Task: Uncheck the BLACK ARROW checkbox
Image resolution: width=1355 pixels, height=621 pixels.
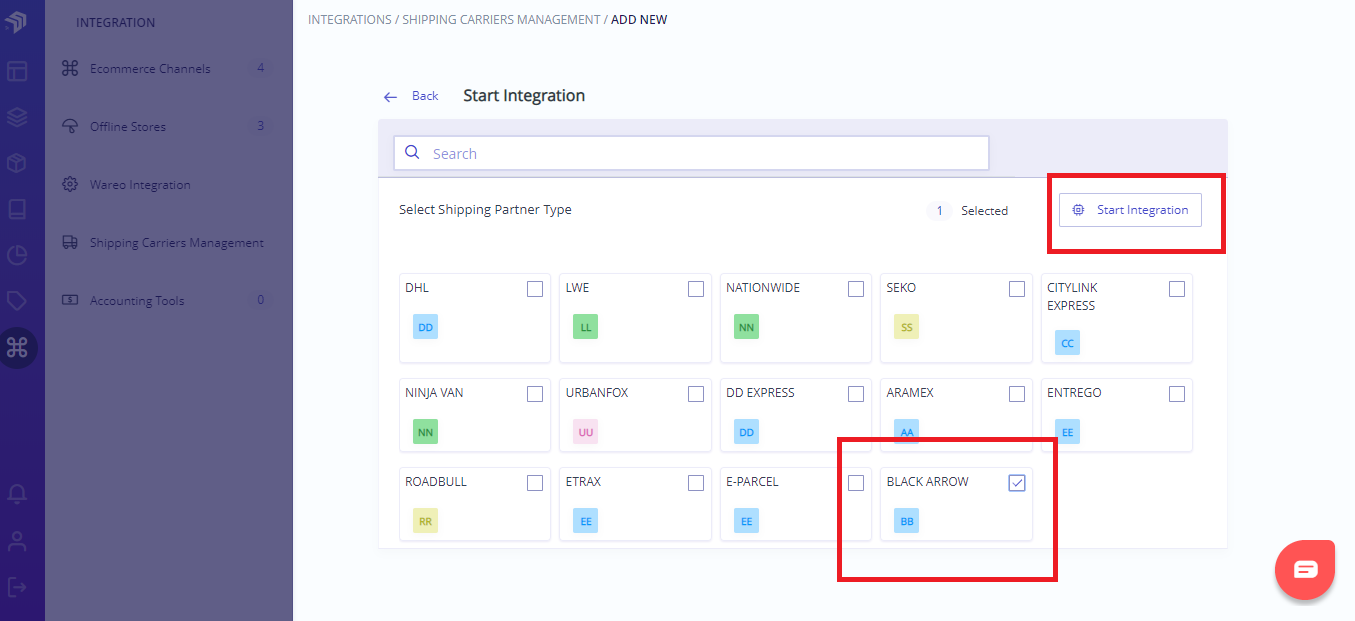Action: (1017, 483)
